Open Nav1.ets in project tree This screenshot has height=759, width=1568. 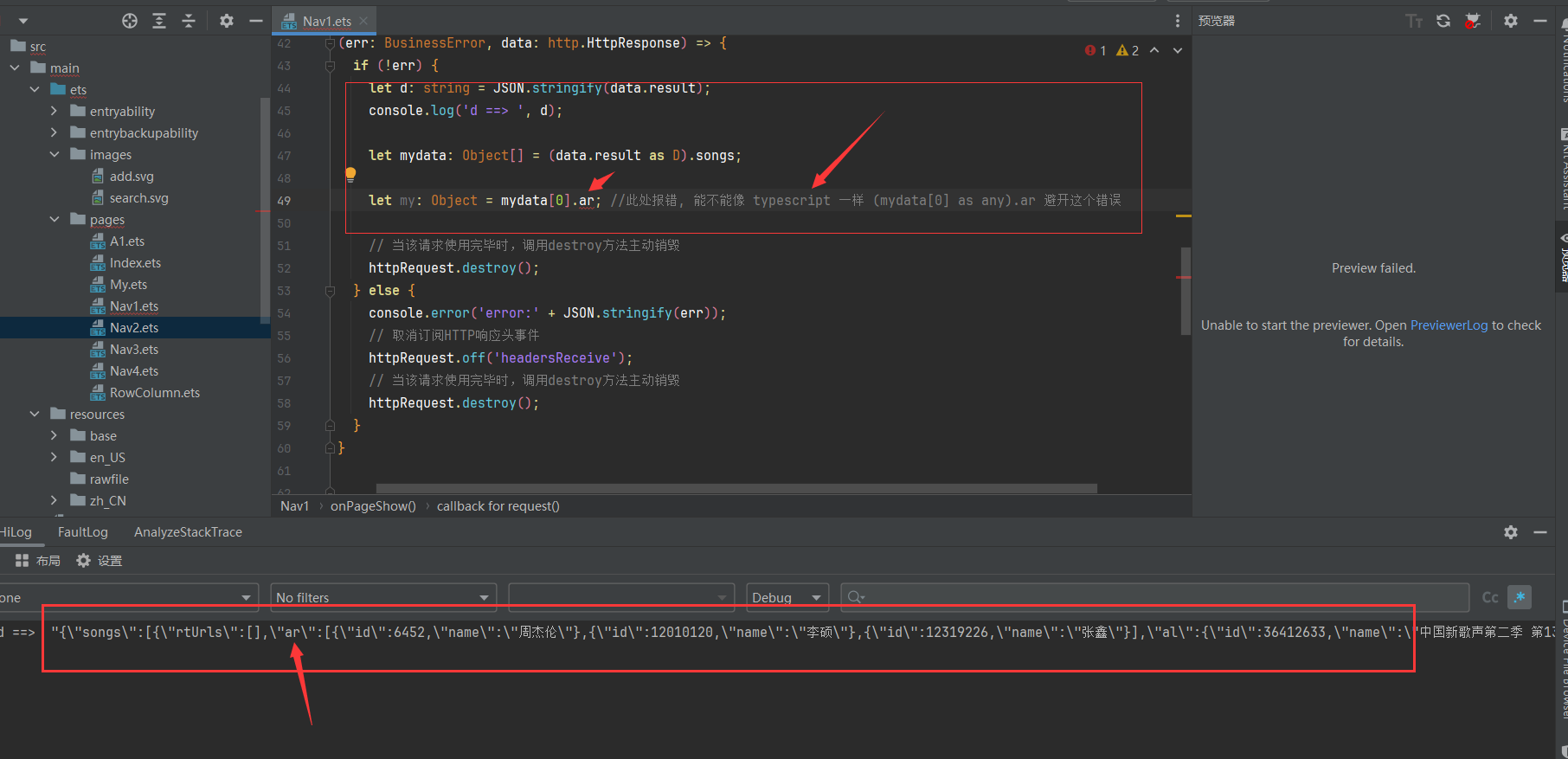click(x=133, y=306)
